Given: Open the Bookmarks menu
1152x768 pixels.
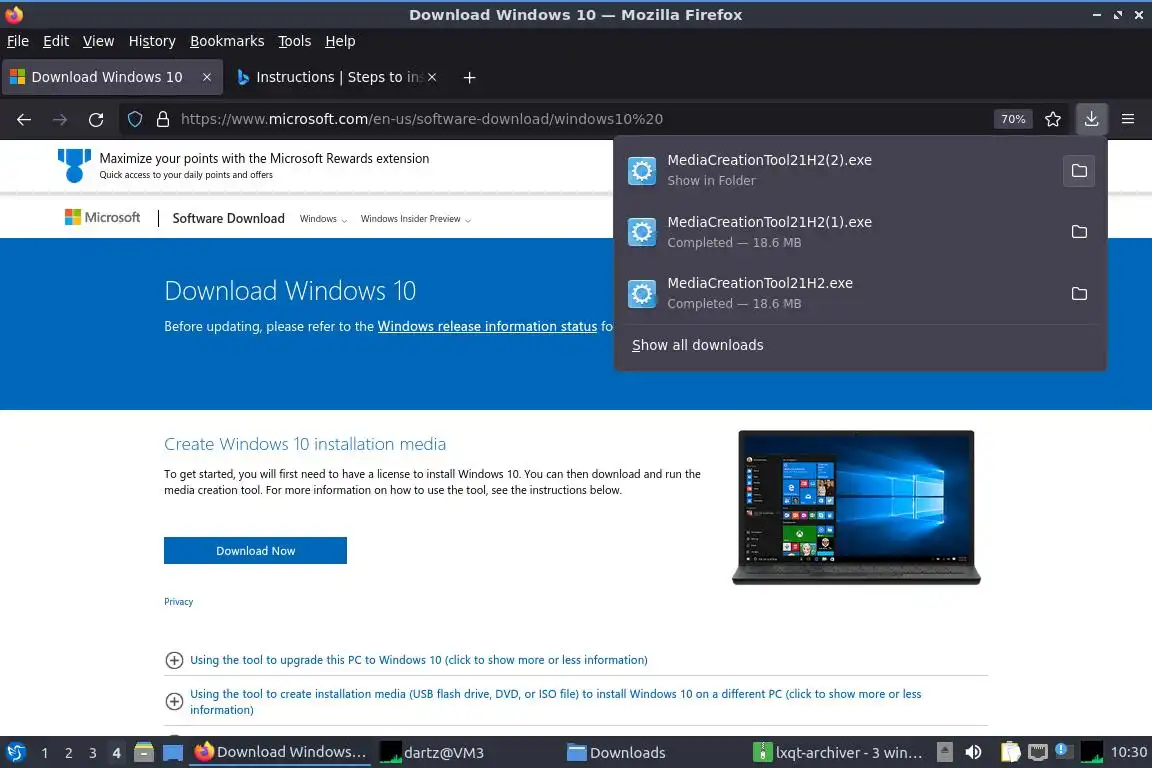Looking at the screenshot, I should tap(227, 41).
